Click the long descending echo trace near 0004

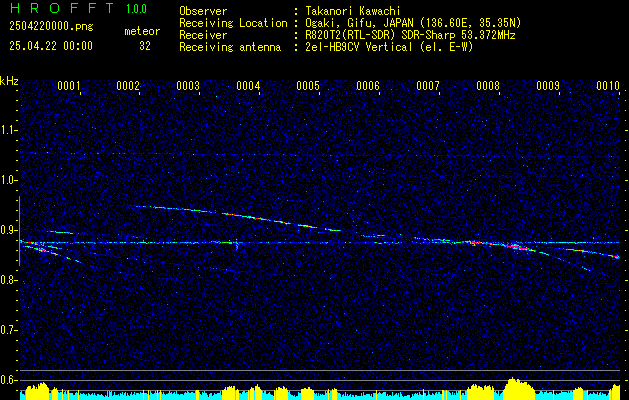(237, 217)
